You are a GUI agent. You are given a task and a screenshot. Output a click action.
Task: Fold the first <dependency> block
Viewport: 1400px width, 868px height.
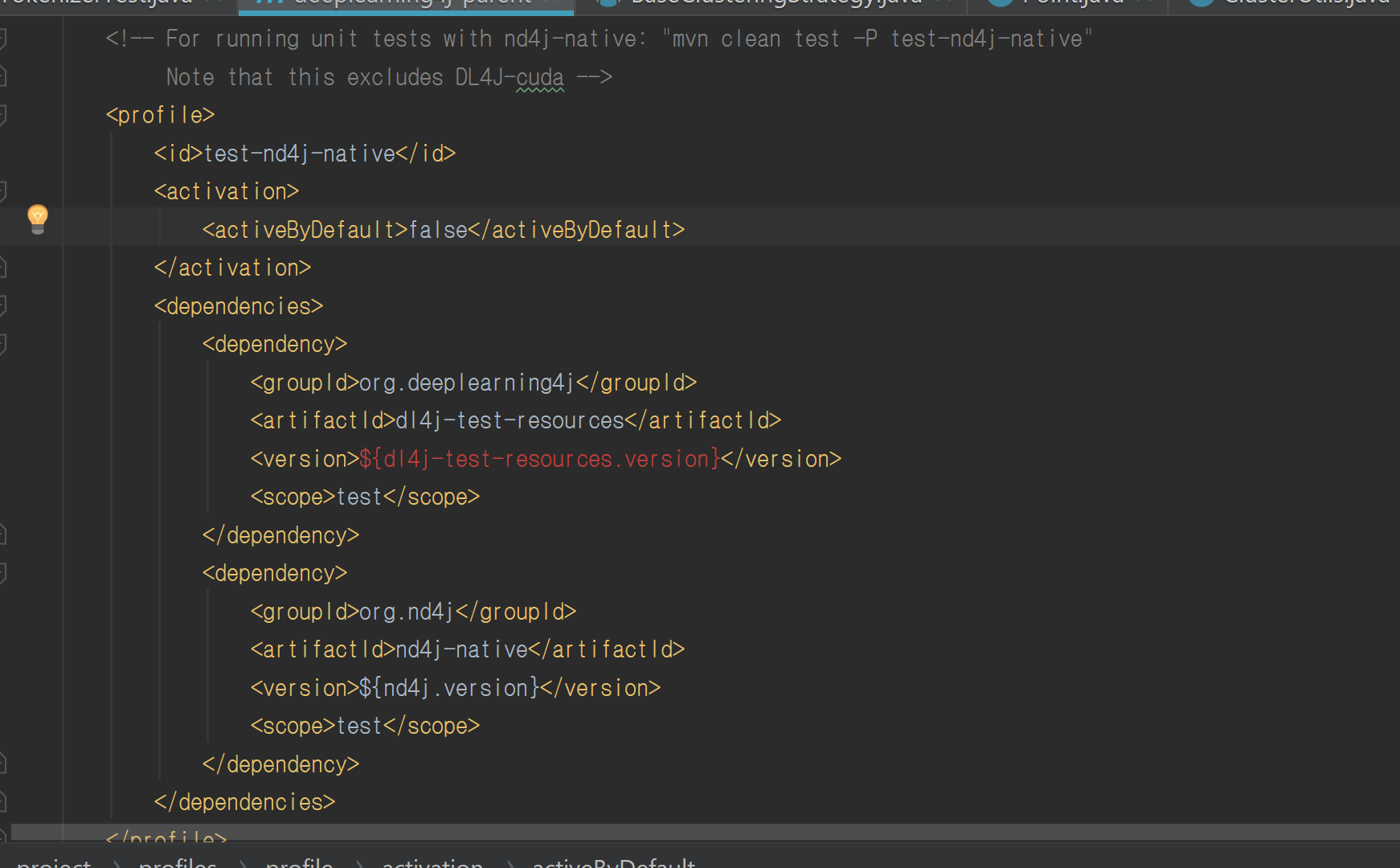[2, 344]
